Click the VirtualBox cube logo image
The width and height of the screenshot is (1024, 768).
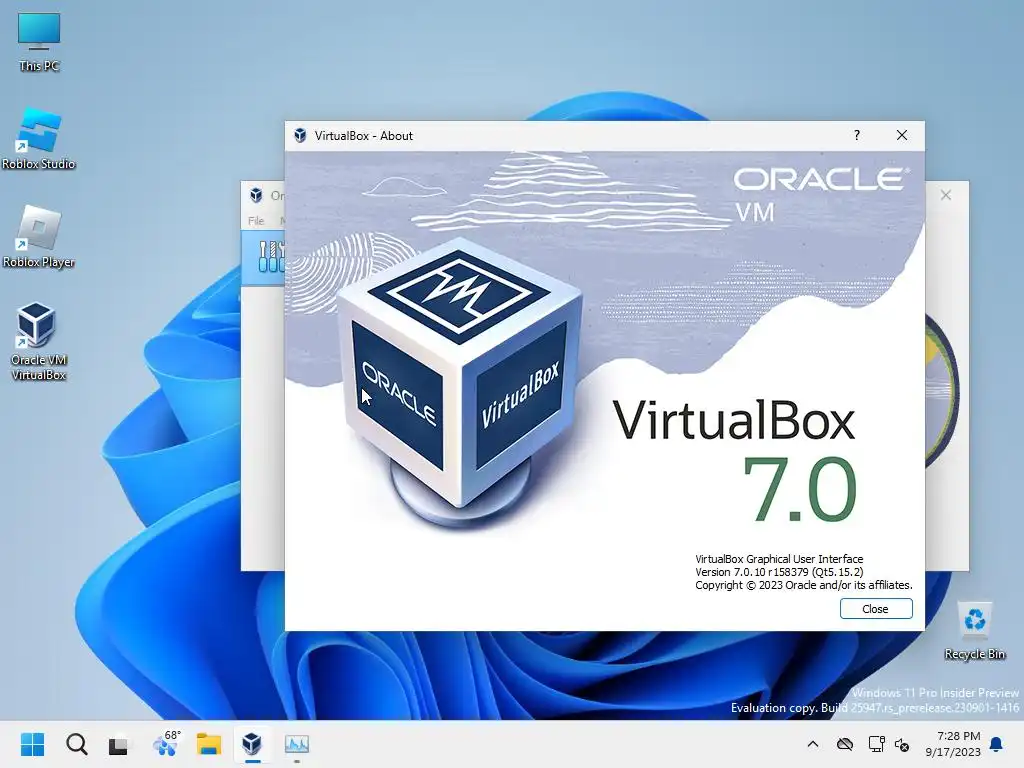[459, 384]
